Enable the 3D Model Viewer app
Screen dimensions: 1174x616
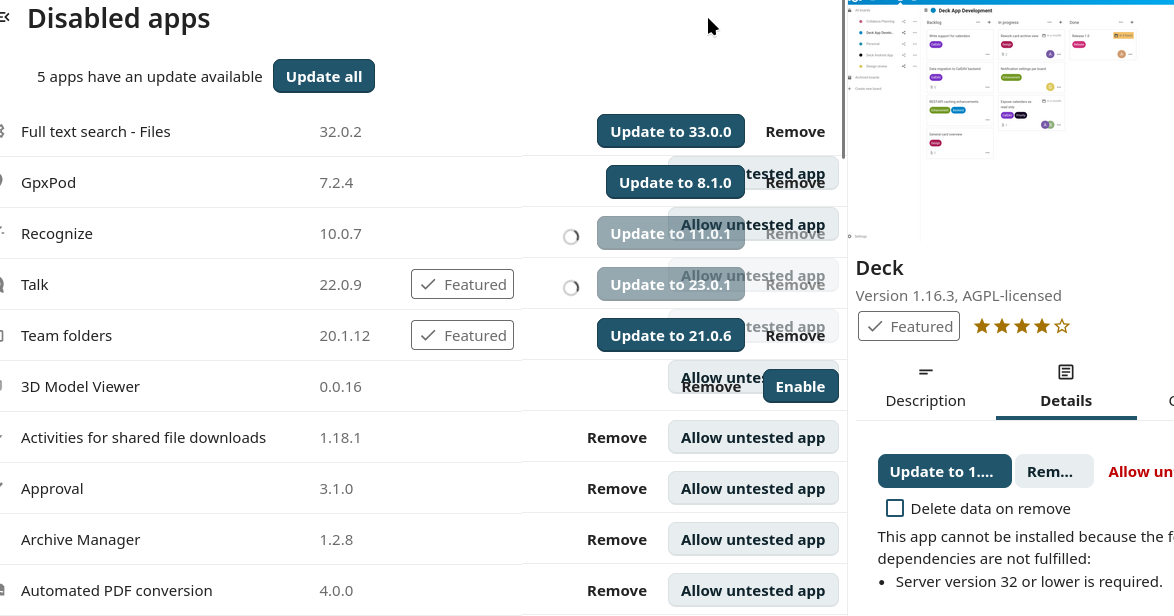tap(801, 386)
